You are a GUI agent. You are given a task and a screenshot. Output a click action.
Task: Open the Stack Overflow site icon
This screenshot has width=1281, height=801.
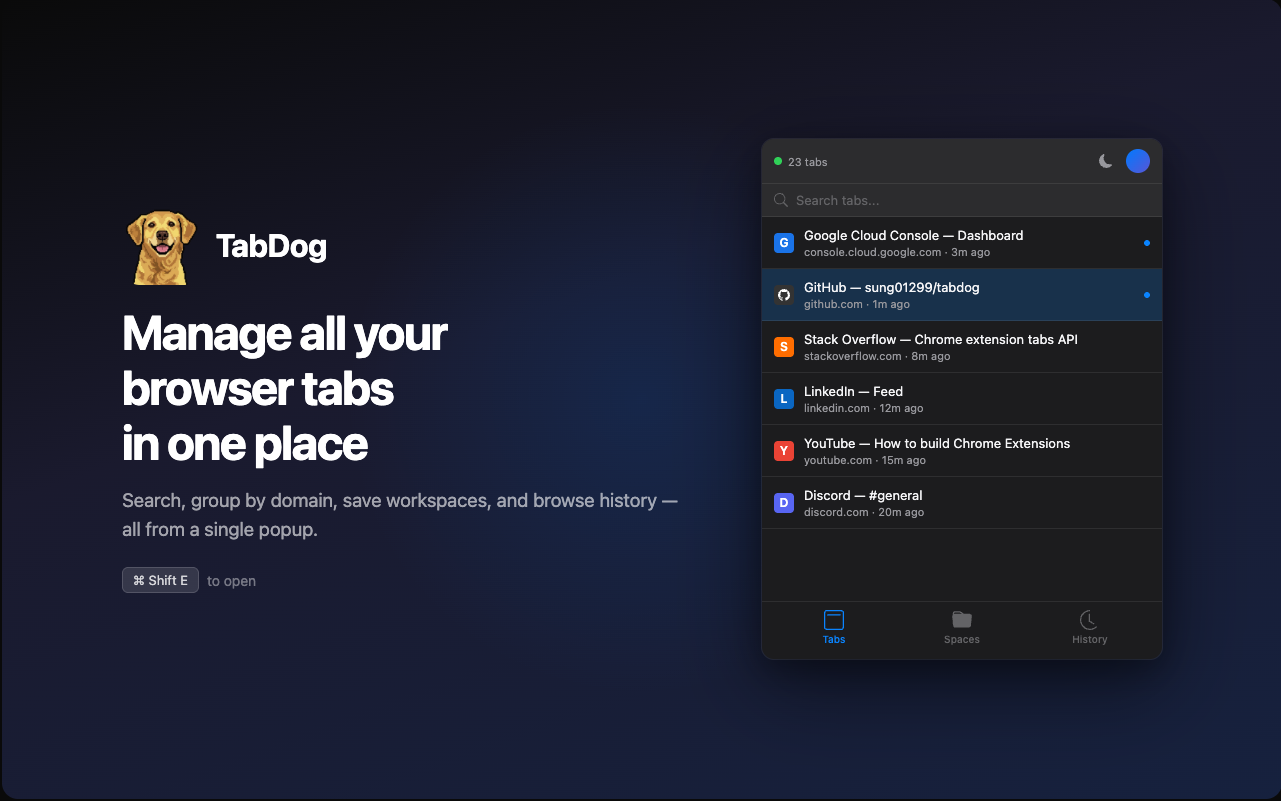click(x=783, y=346)
